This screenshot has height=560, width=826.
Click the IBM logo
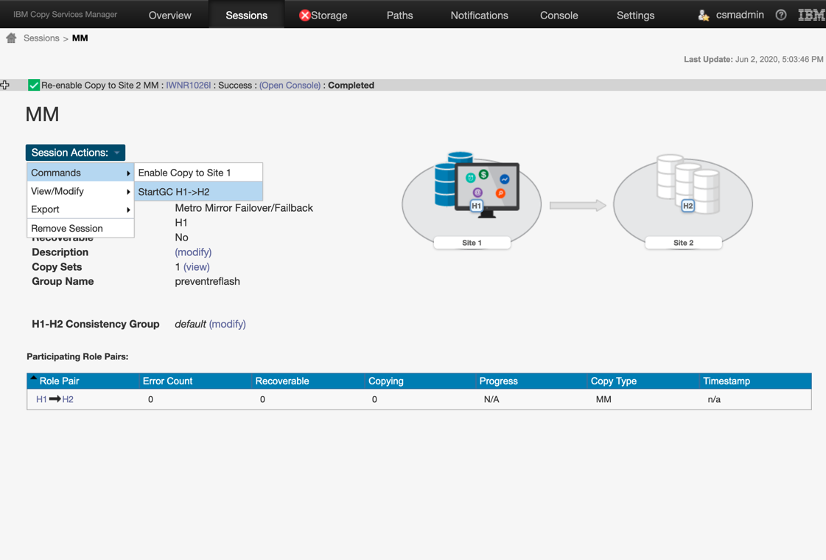click(x=811, y=15)
